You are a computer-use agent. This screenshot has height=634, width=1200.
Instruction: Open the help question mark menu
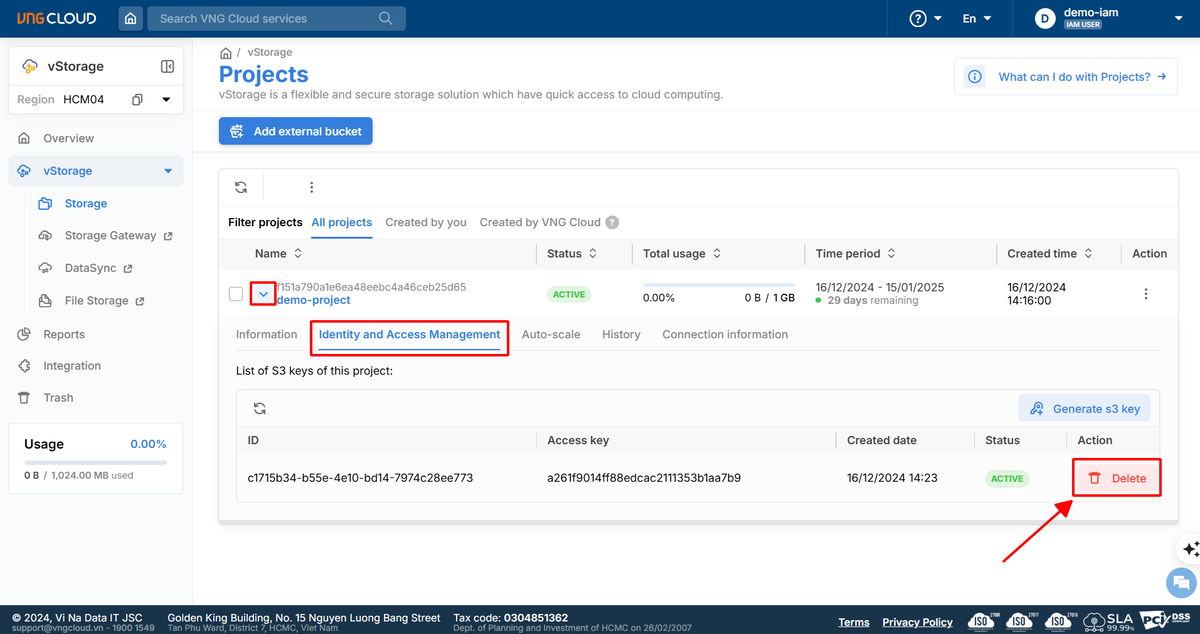coord(926,19)
